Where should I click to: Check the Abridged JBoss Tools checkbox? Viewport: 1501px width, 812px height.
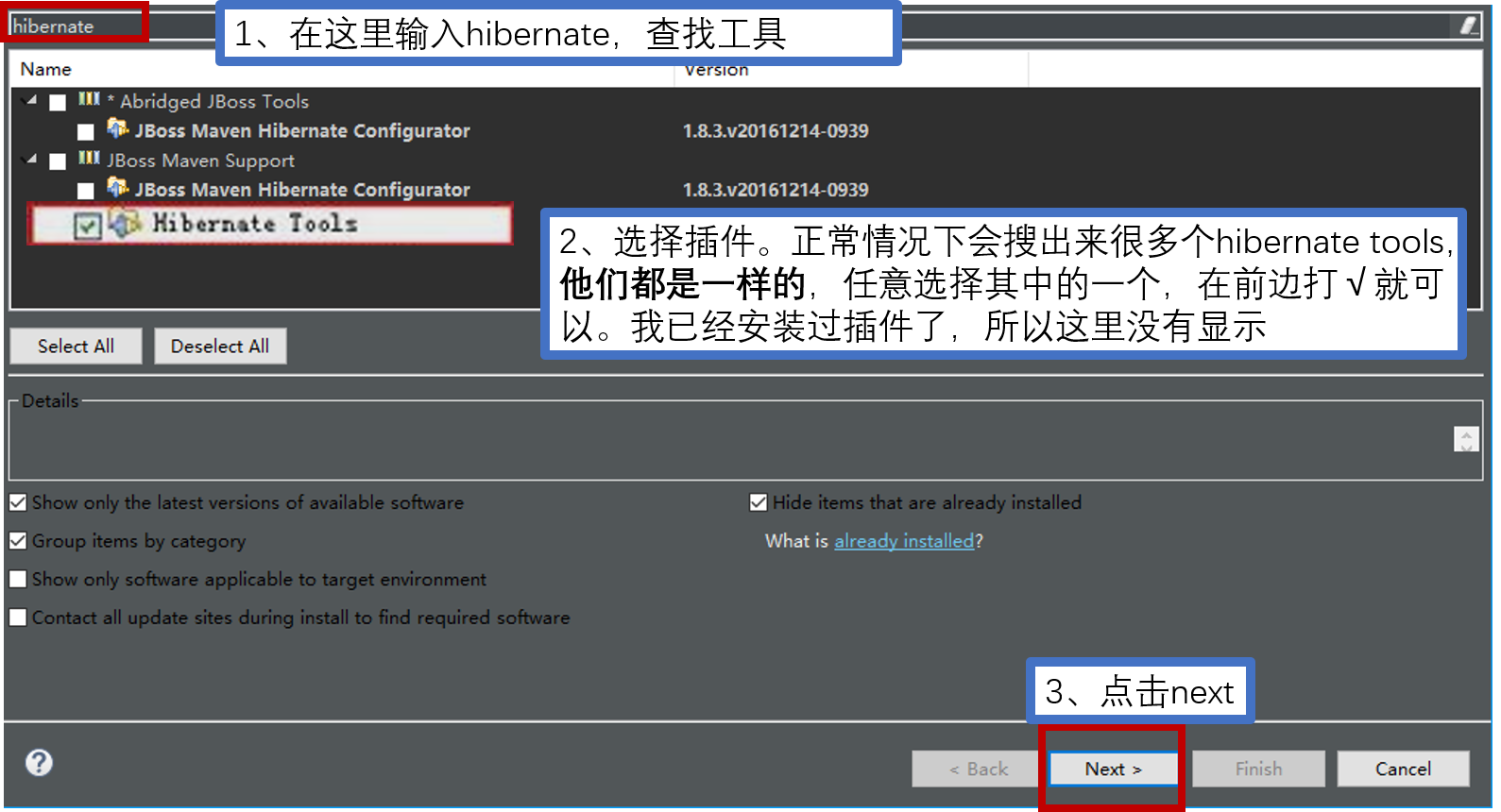pos(58,102)
